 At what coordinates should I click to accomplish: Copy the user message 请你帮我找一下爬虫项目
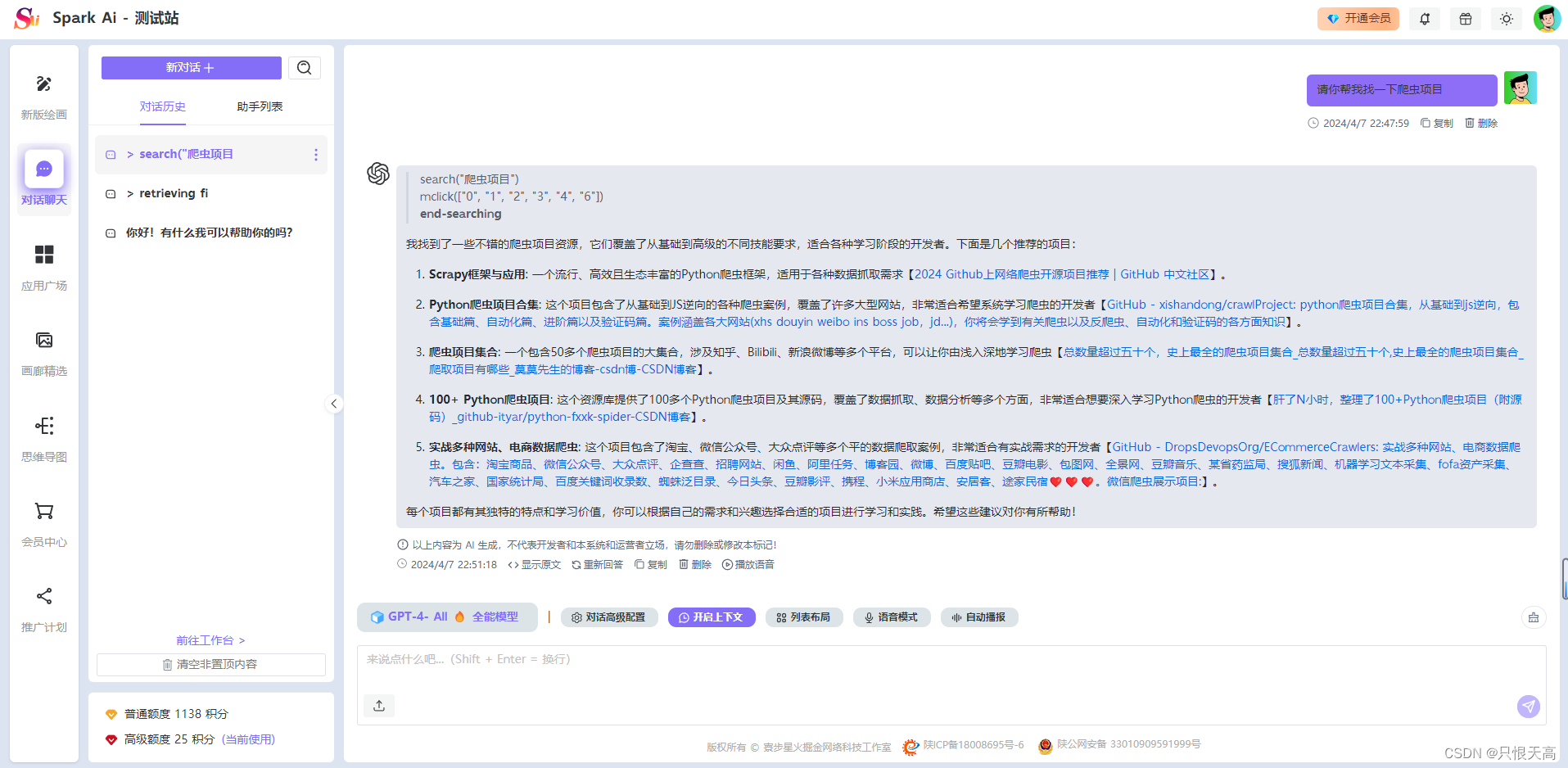click(x=1437, y=124)
